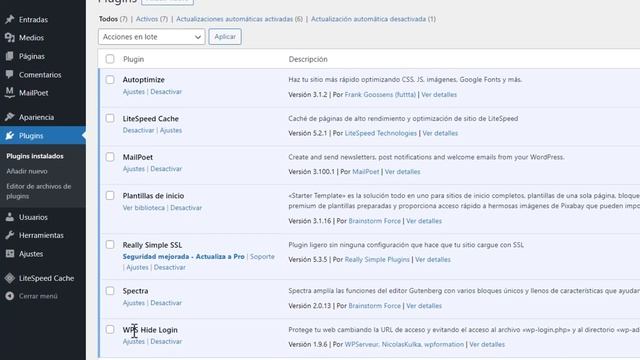Click the Plugins plug icon in sidebar
Screen dimensions: 640x360
10,136
